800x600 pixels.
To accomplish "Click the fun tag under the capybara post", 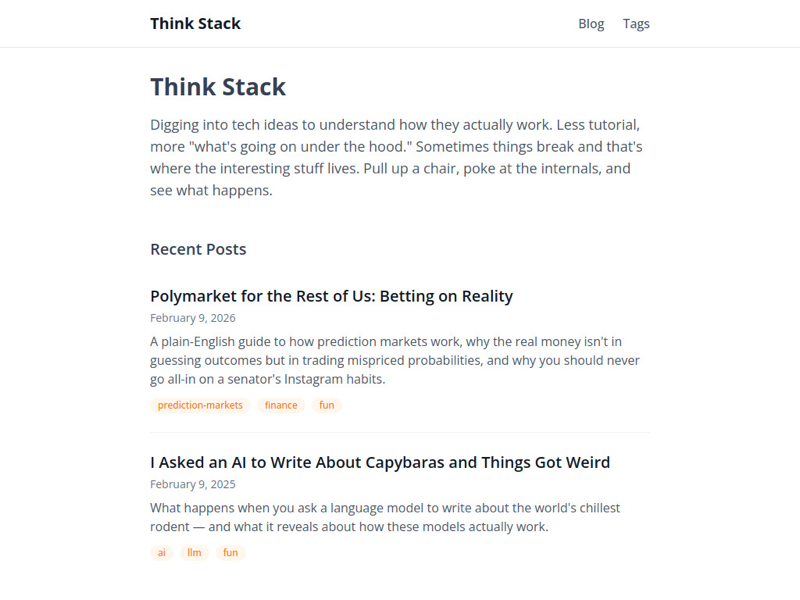I will [230, 552].
